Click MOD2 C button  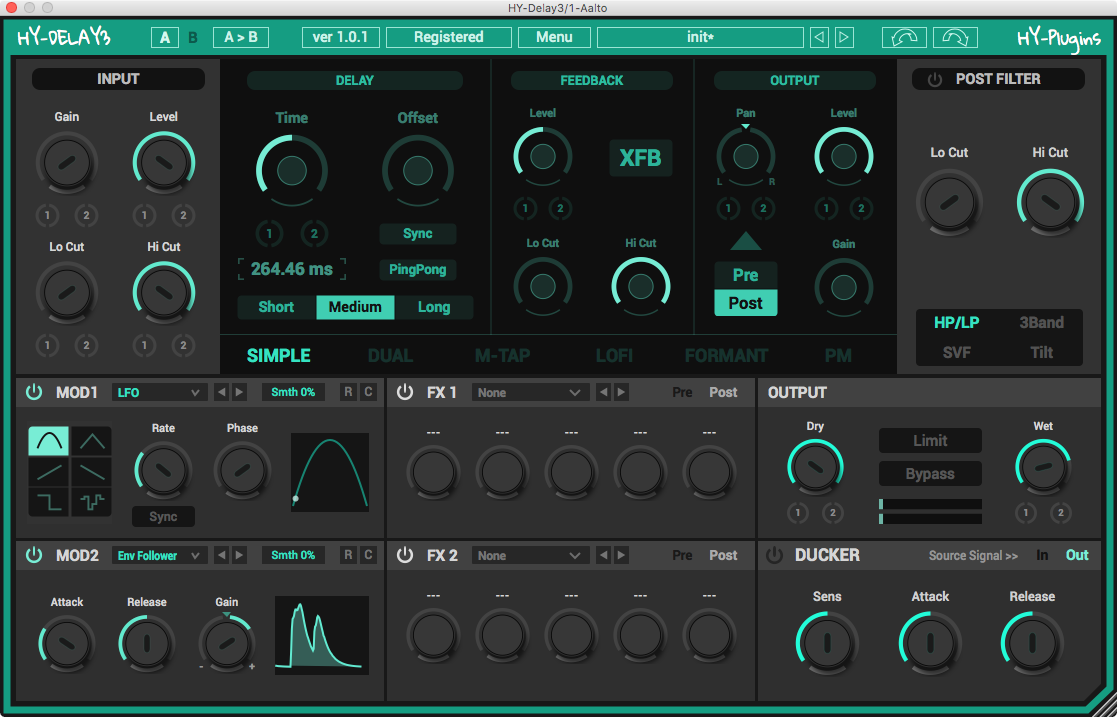coord(368,555)
